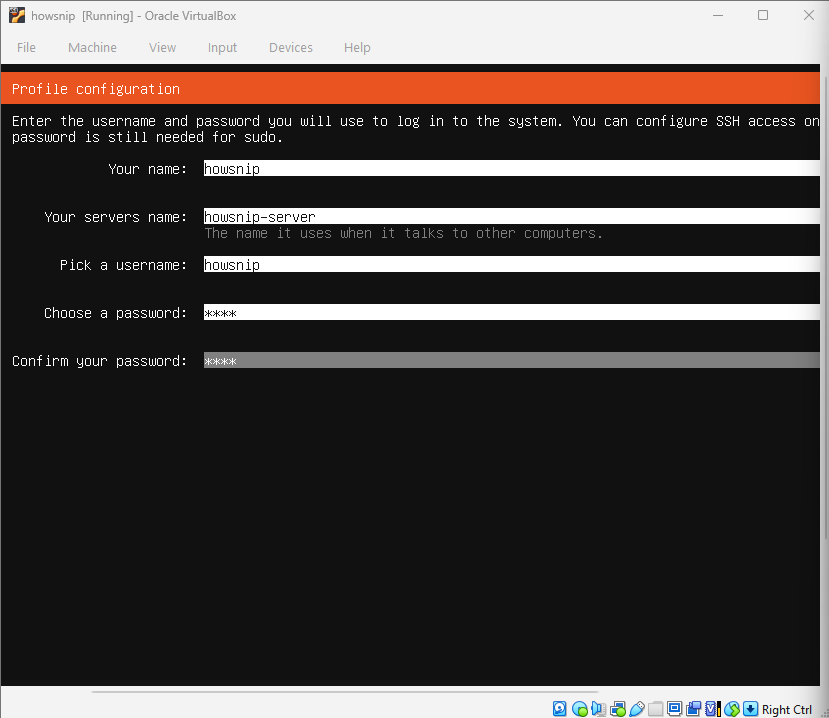Click the shared folders status icon

[656, 708]
